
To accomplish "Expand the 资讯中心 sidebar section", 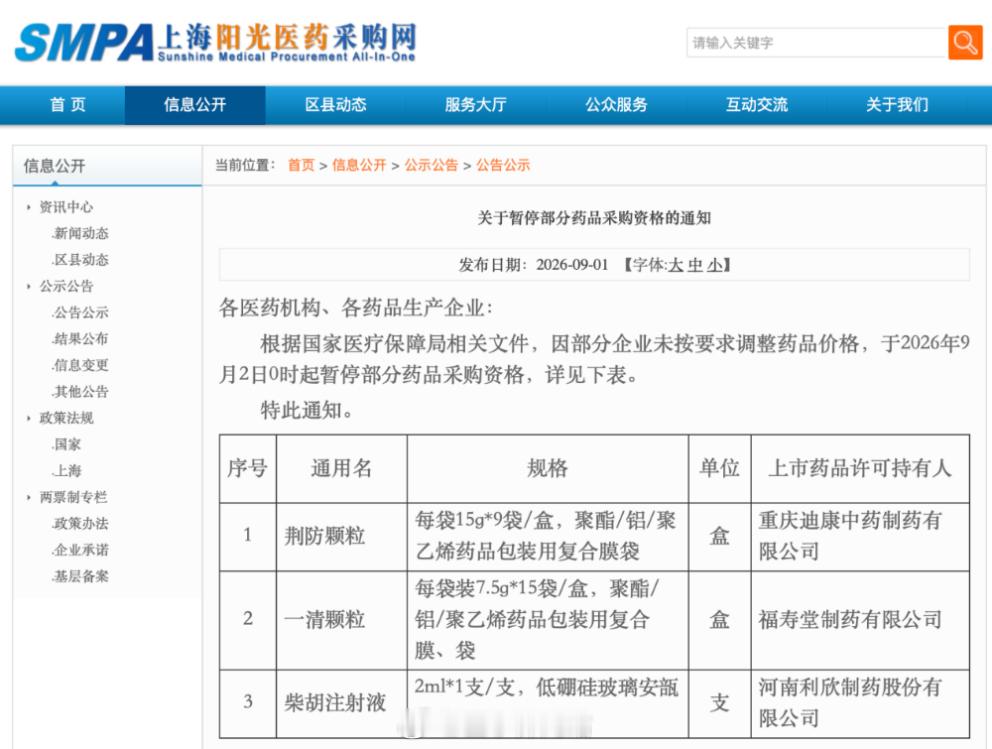I will coord(66,207).
